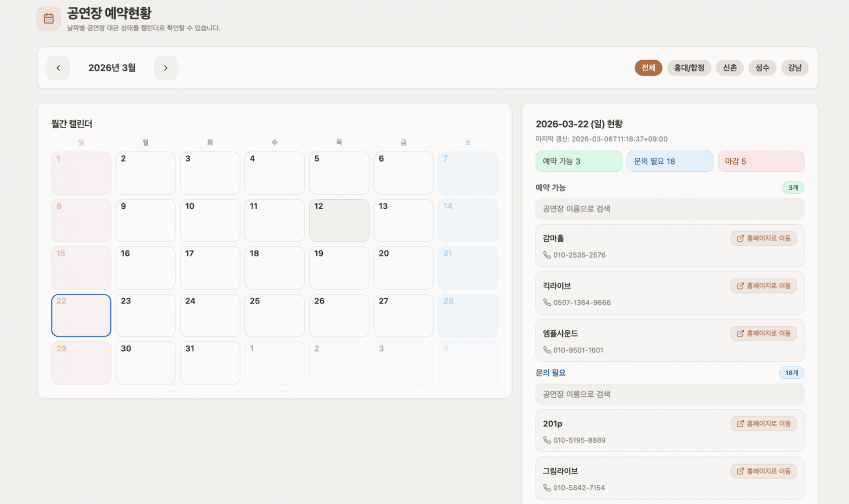The width and height of the screenshot is (849, 504).
Task: Click the red 마감 5 status badge
Action: (x=760, y=161)
